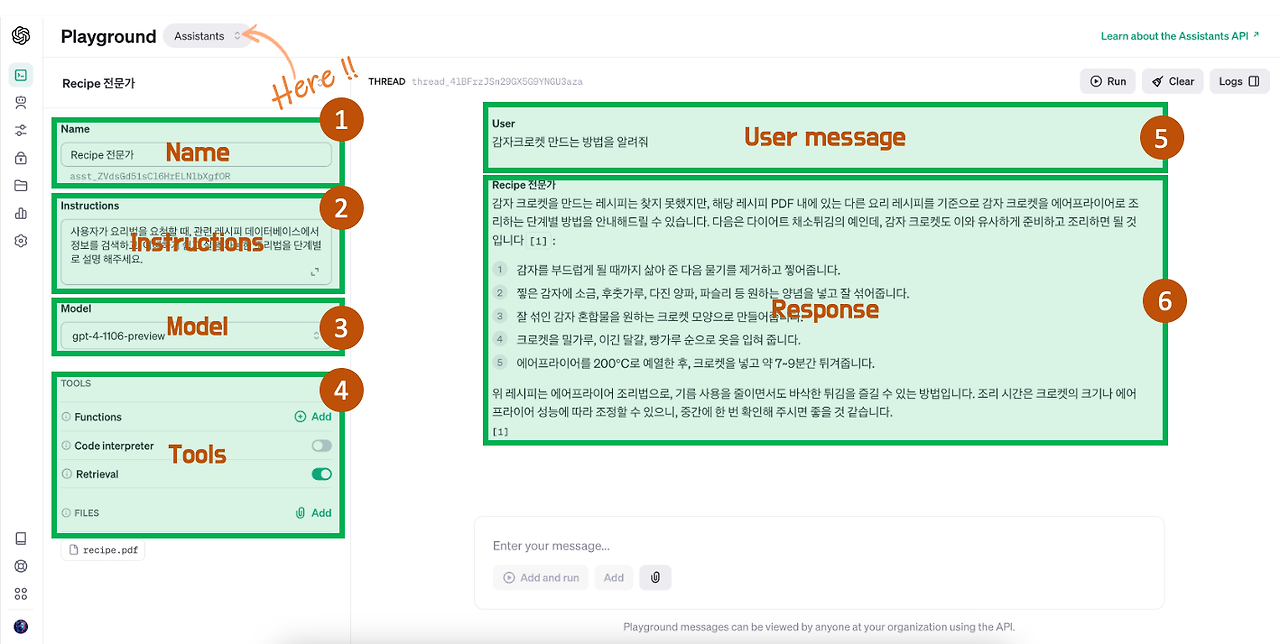Click the Name input field
The width and height of the screenshot is (1280, 644).
(x=196, y=155)
